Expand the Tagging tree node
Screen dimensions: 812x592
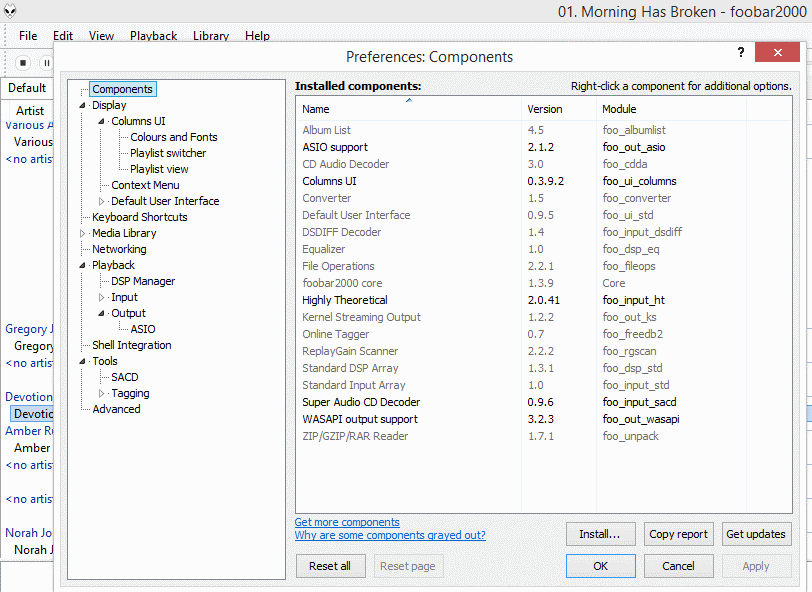click(102, 393)
